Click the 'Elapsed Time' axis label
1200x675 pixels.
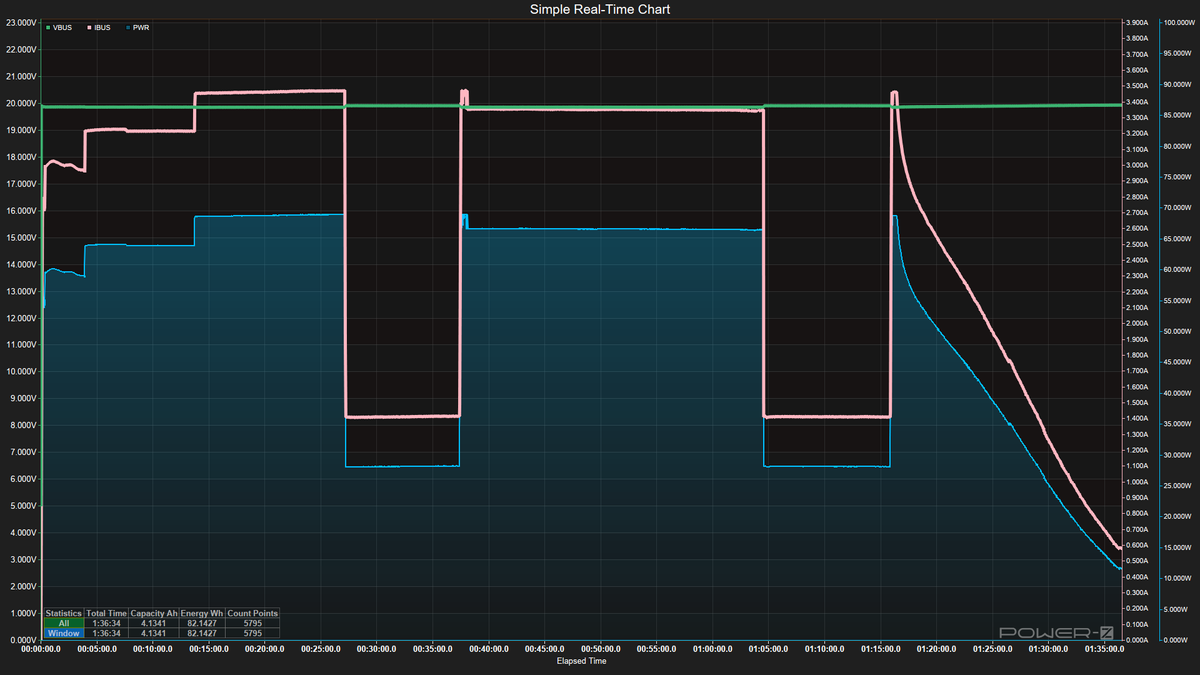click(581, 660)
